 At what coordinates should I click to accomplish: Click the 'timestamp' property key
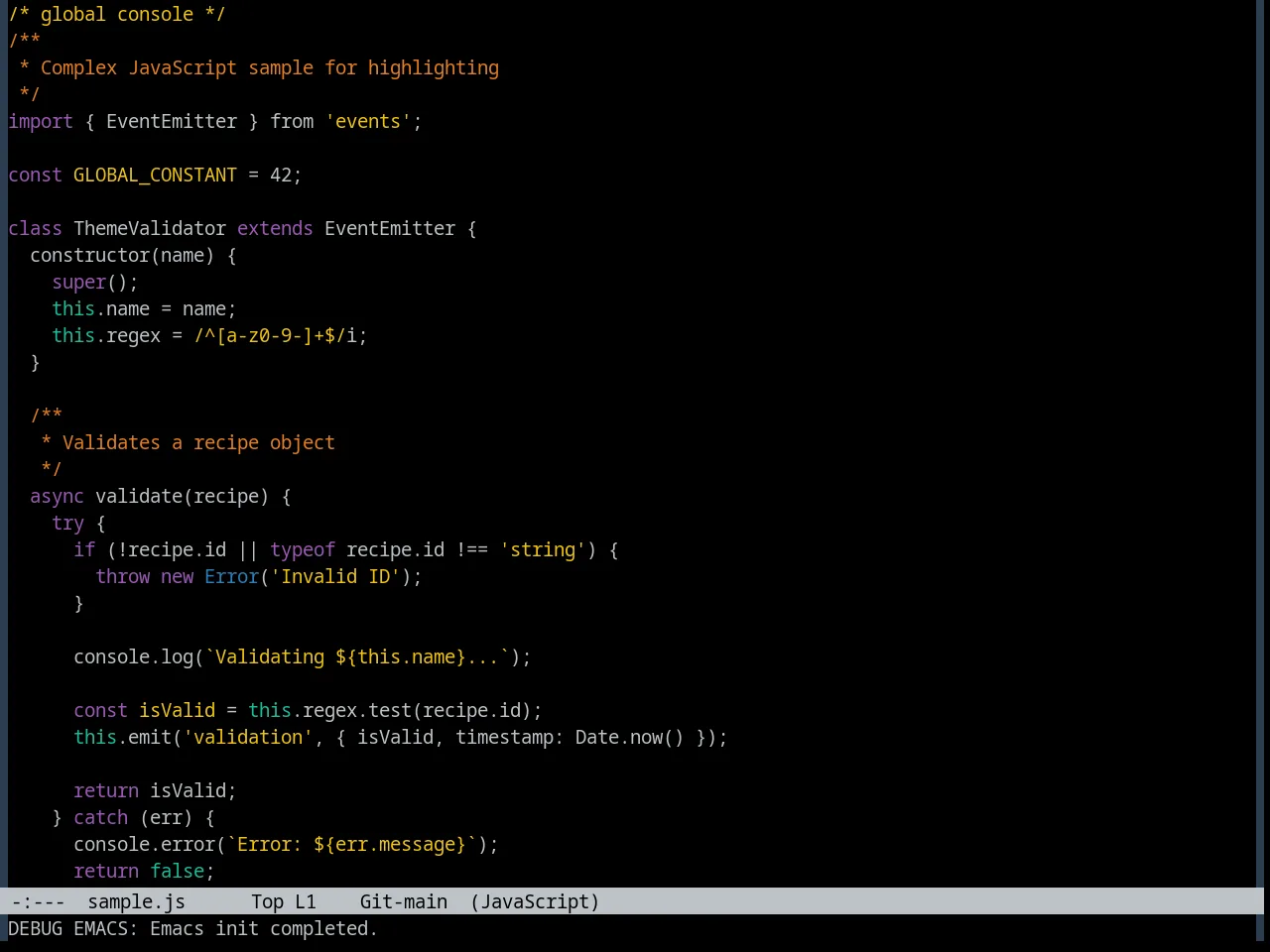tap(504, 737)
